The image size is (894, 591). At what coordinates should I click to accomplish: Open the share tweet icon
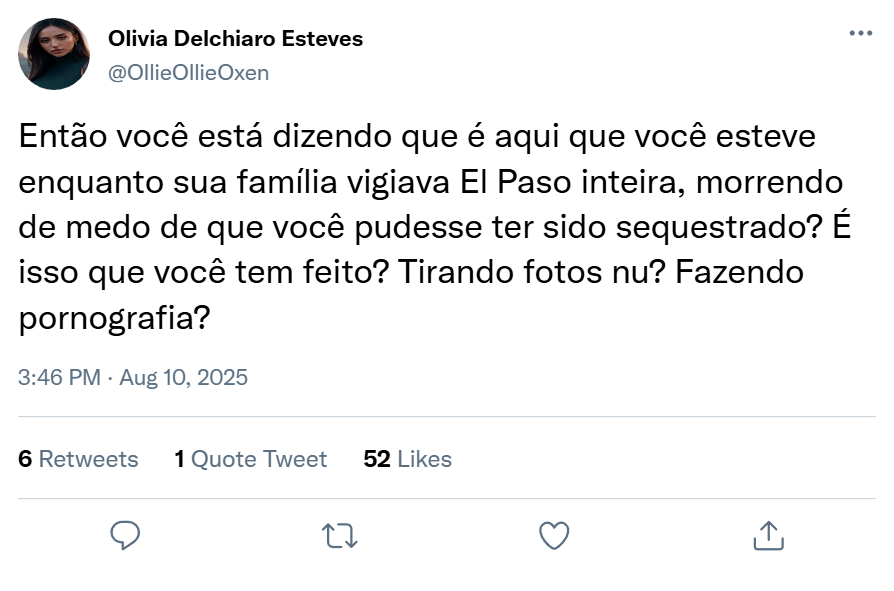[x=768, y=536]
